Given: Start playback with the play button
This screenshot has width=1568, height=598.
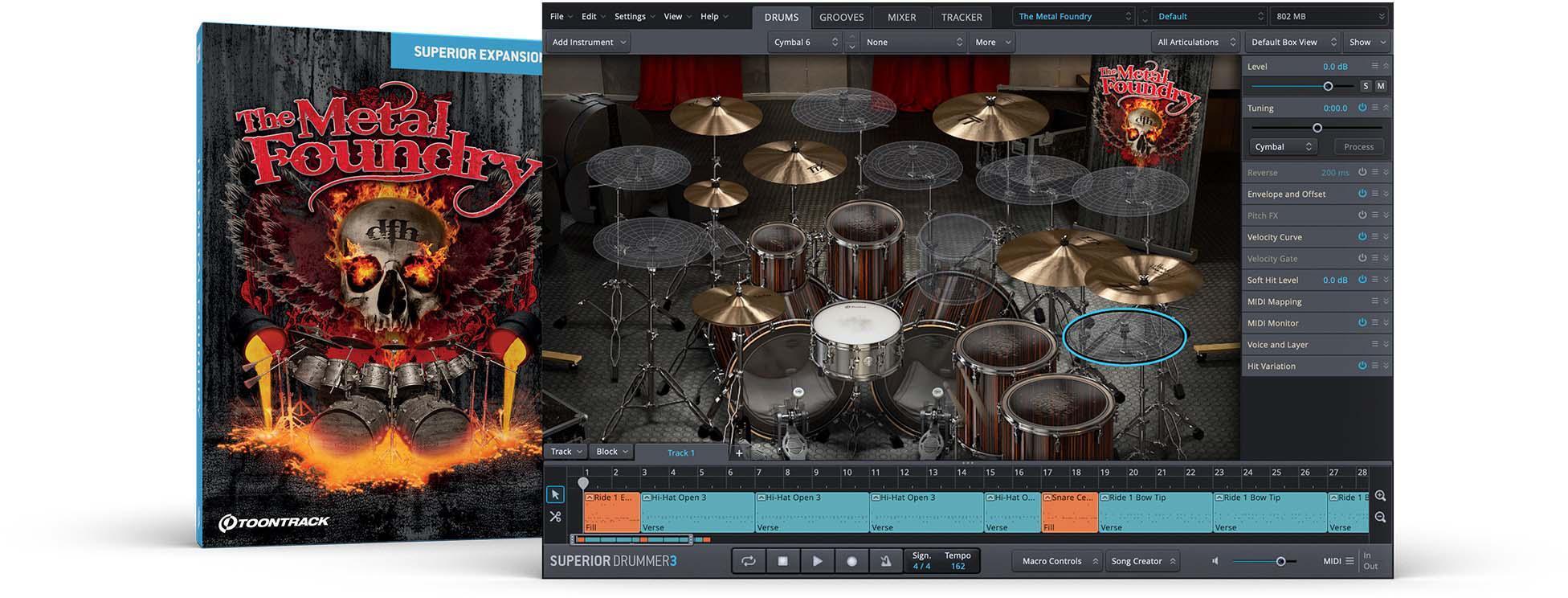Looking at the screenshot, I should click(817, 561).
